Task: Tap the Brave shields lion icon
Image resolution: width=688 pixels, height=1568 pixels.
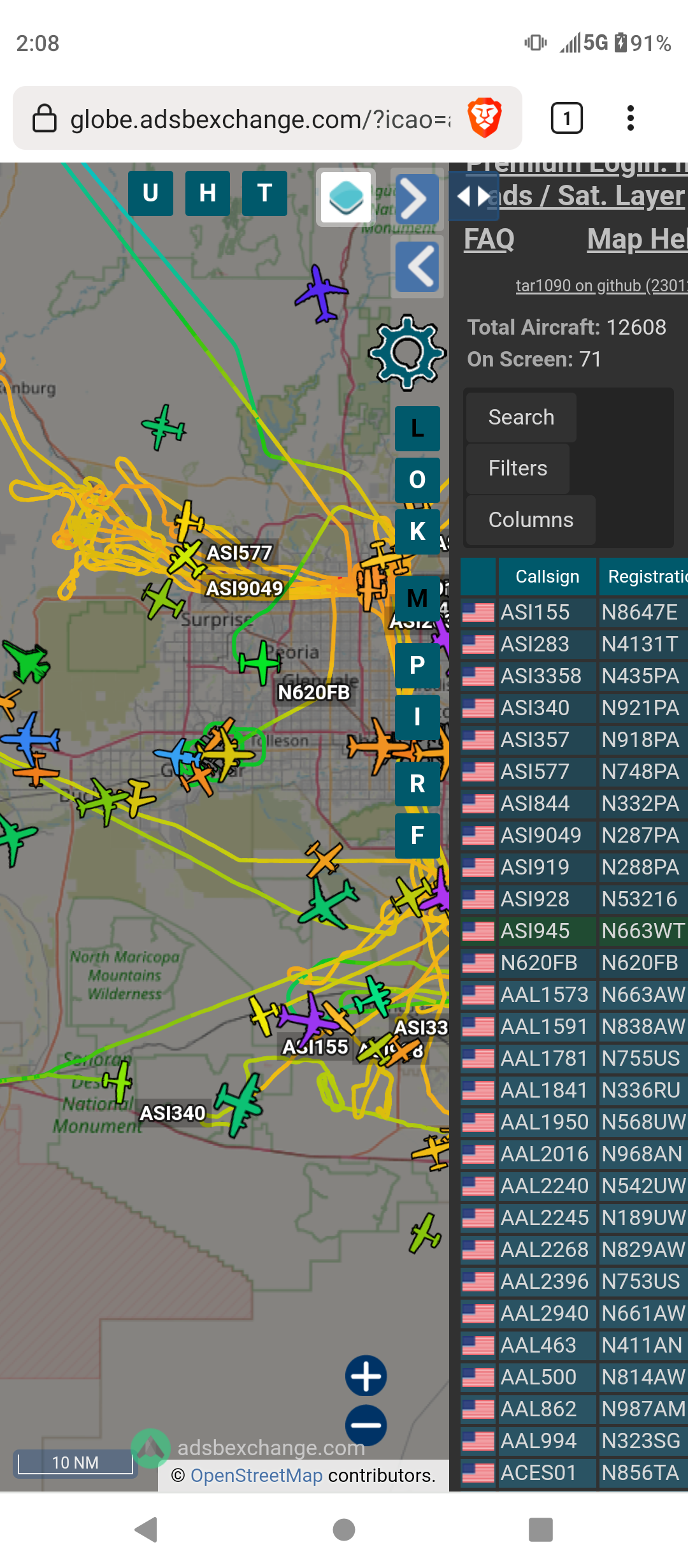Action: click(x=484, y=118)
